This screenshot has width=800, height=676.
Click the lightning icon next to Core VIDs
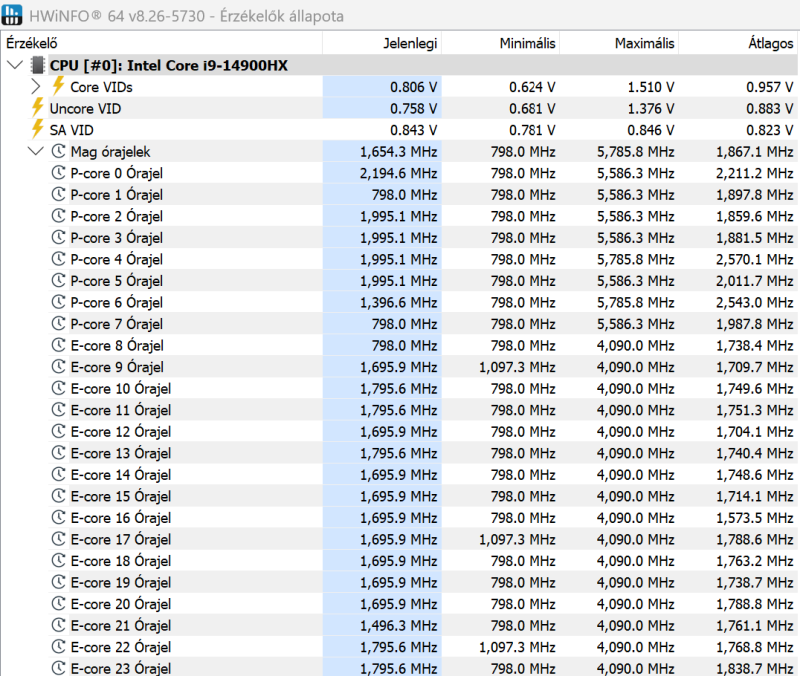58,86
